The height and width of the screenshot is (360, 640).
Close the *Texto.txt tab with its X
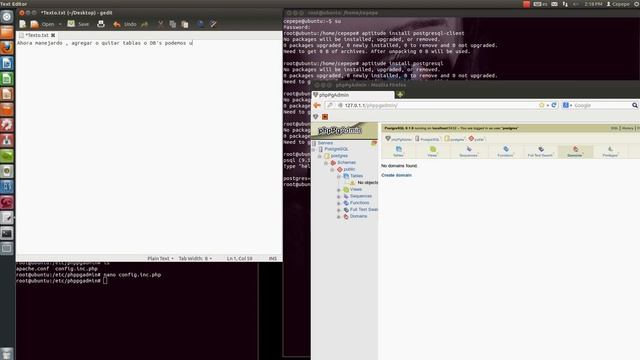click(x=53, y=36)
